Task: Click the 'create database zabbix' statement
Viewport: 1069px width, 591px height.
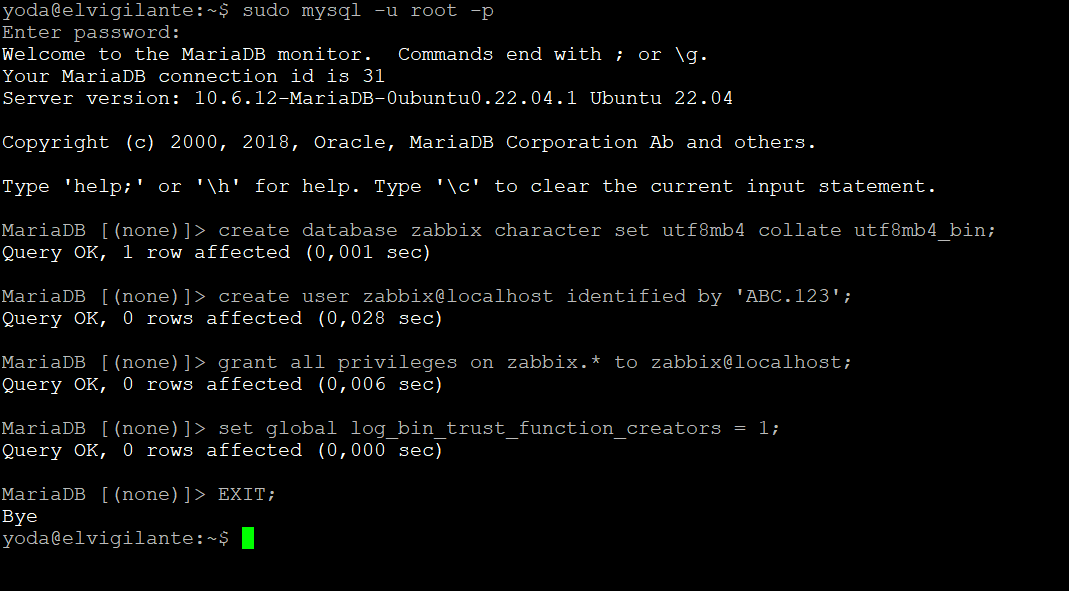Action: click(x=350, y=230)
